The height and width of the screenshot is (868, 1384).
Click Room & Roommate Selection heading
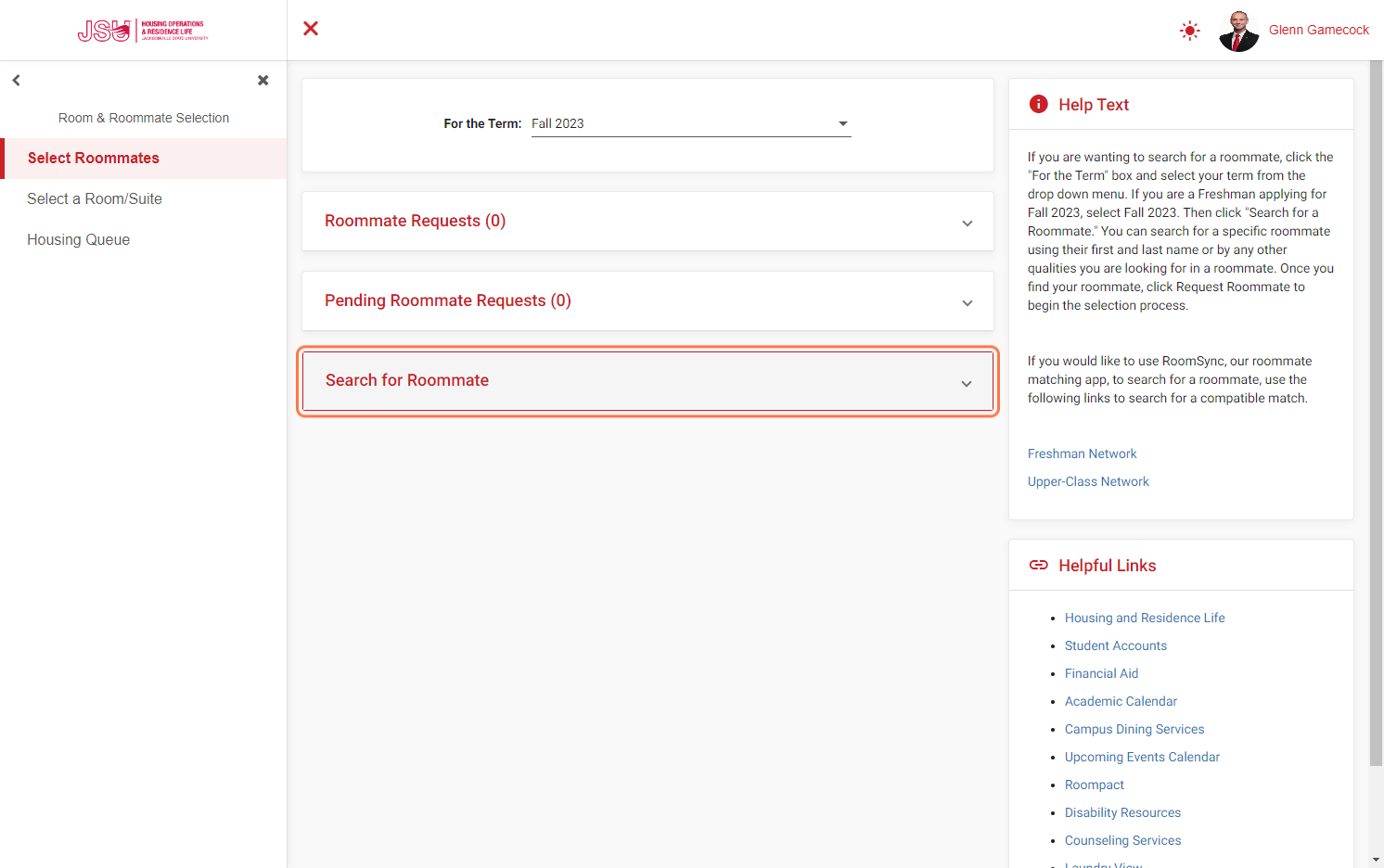click(144, 118)
